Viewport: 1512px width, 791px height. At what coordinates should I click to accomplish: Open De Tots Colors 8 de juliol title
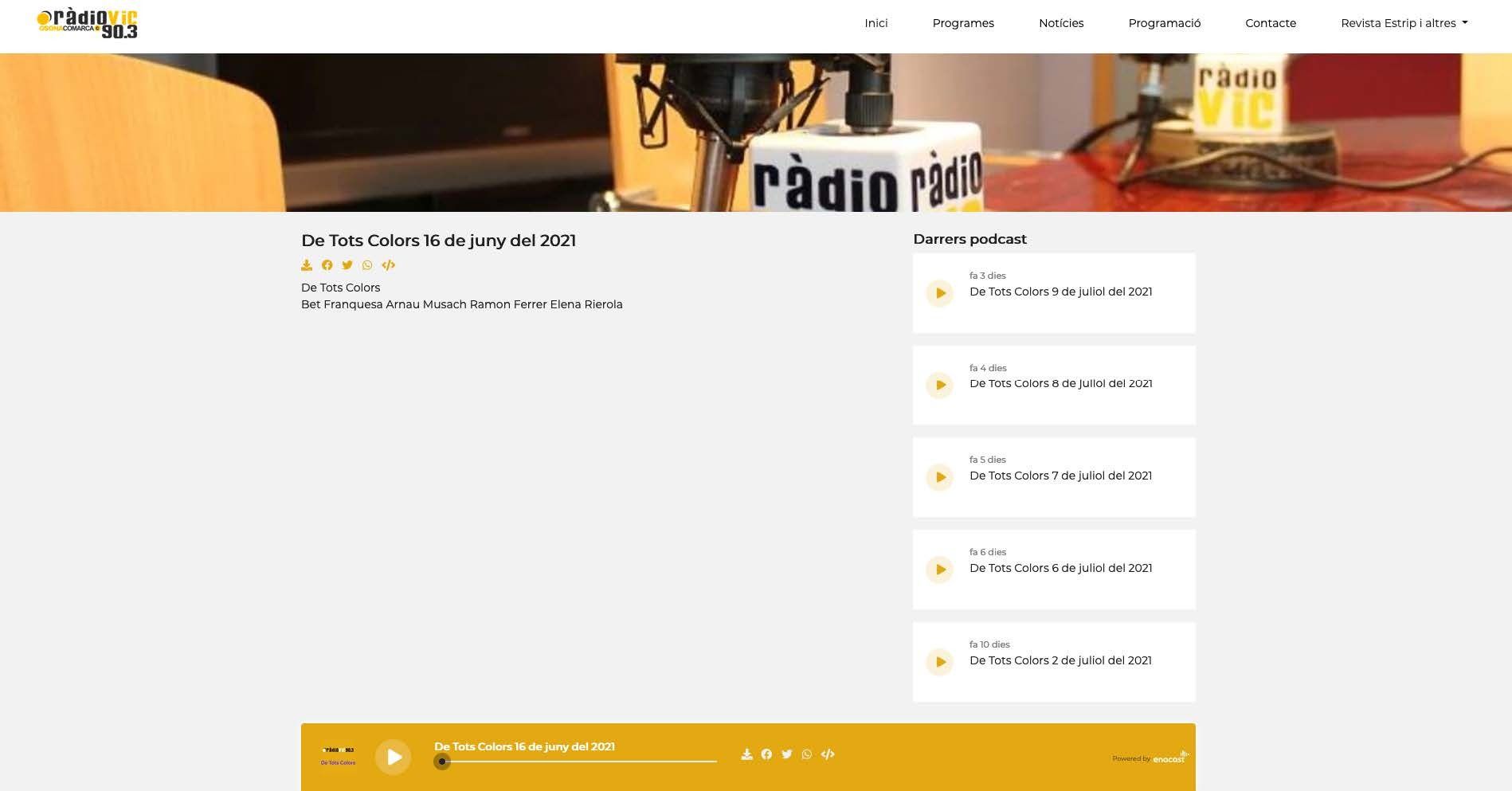[x=1060, y=383]
